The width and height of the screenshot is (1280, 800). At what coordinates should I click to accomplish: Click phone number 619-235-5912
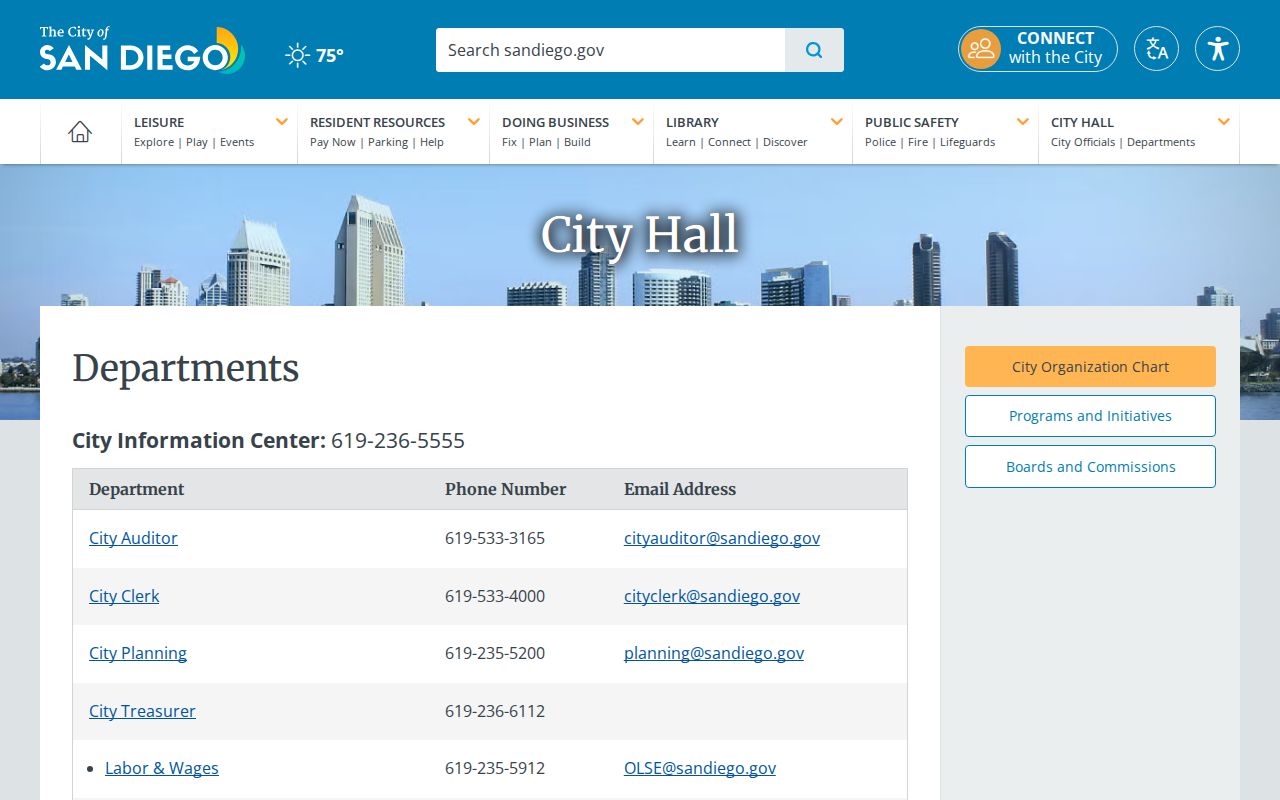pyautogui.click(x=495, y=768)
